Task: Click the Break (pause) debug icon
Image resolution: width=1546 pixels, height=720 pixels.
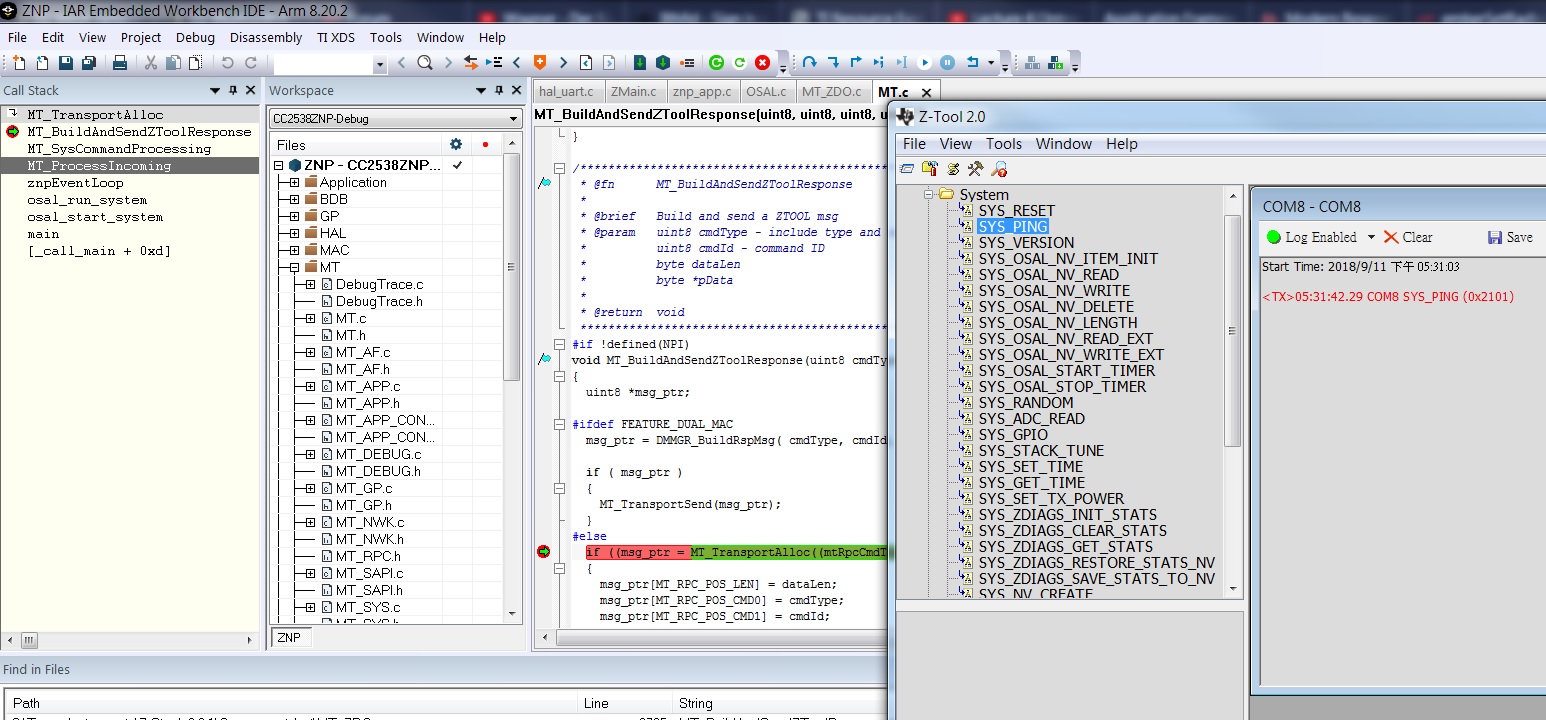Action: pyautogui.click(x=947, y=63)
